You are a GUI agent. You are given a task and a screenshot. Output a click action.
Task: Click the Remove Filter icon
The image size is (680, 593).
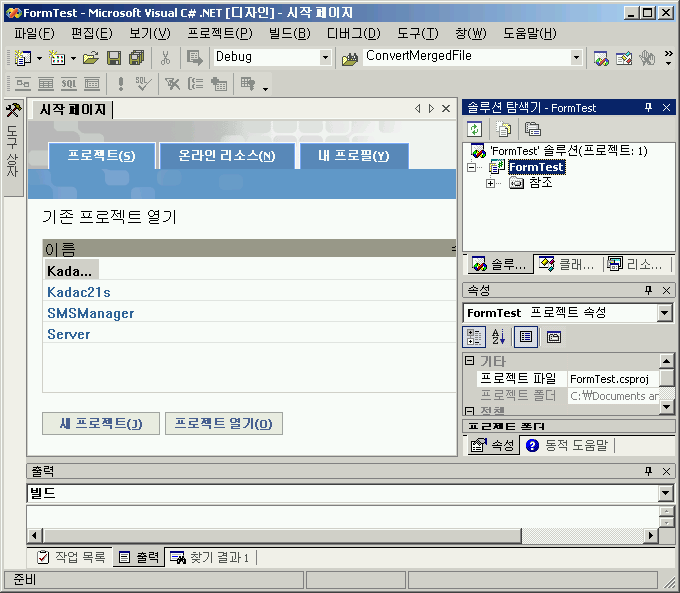pyautogui.click(x=173, y=84)
